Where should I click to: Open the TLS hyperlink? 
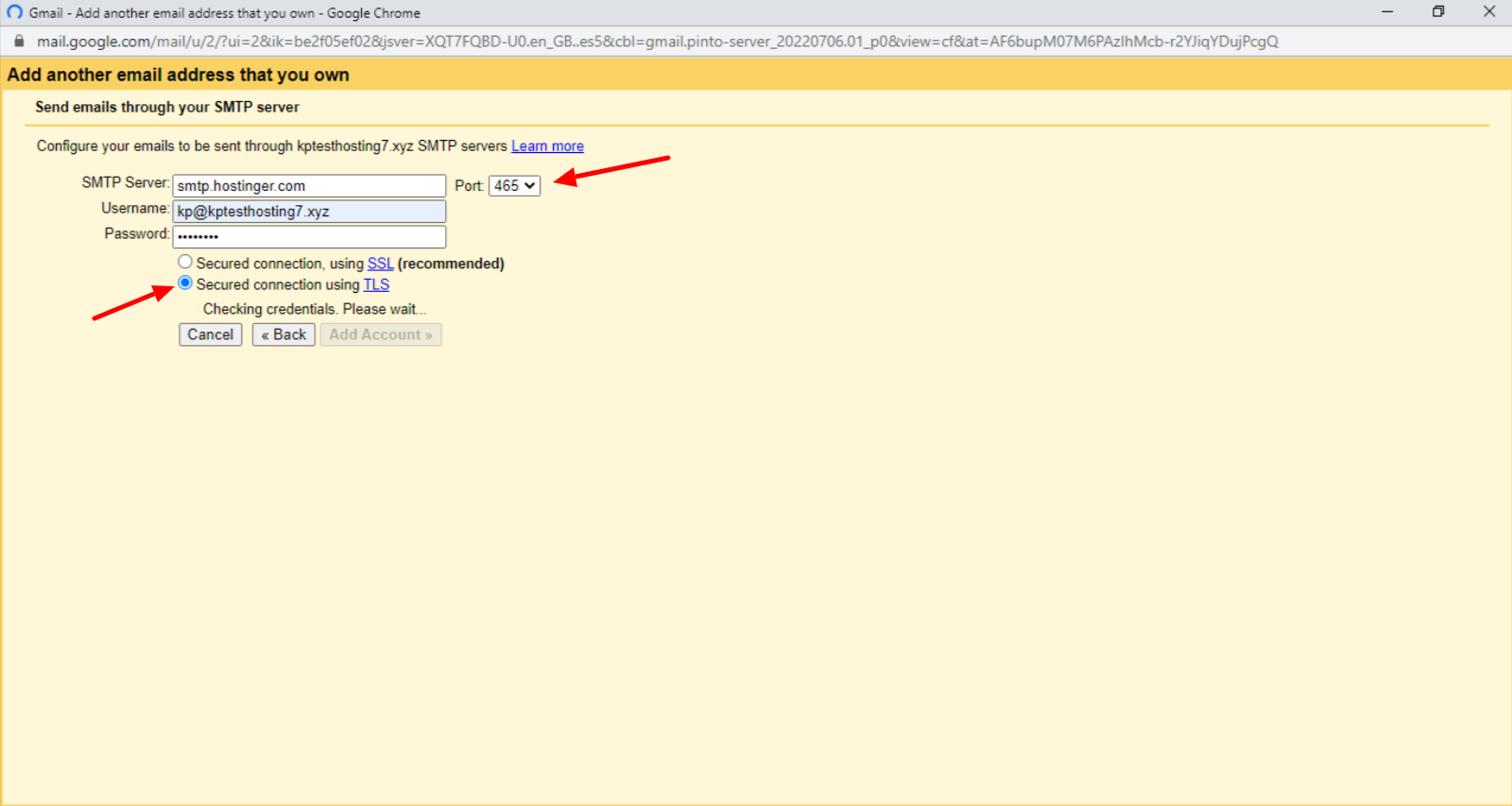(376, 284)
